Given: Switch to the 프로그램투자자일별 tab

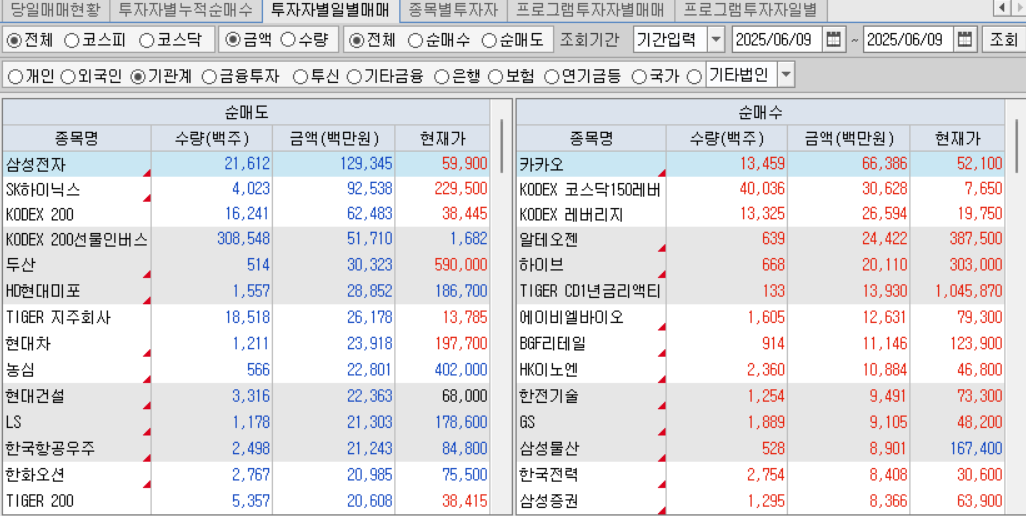Looking at the screenshot, I should pos(751,10).
